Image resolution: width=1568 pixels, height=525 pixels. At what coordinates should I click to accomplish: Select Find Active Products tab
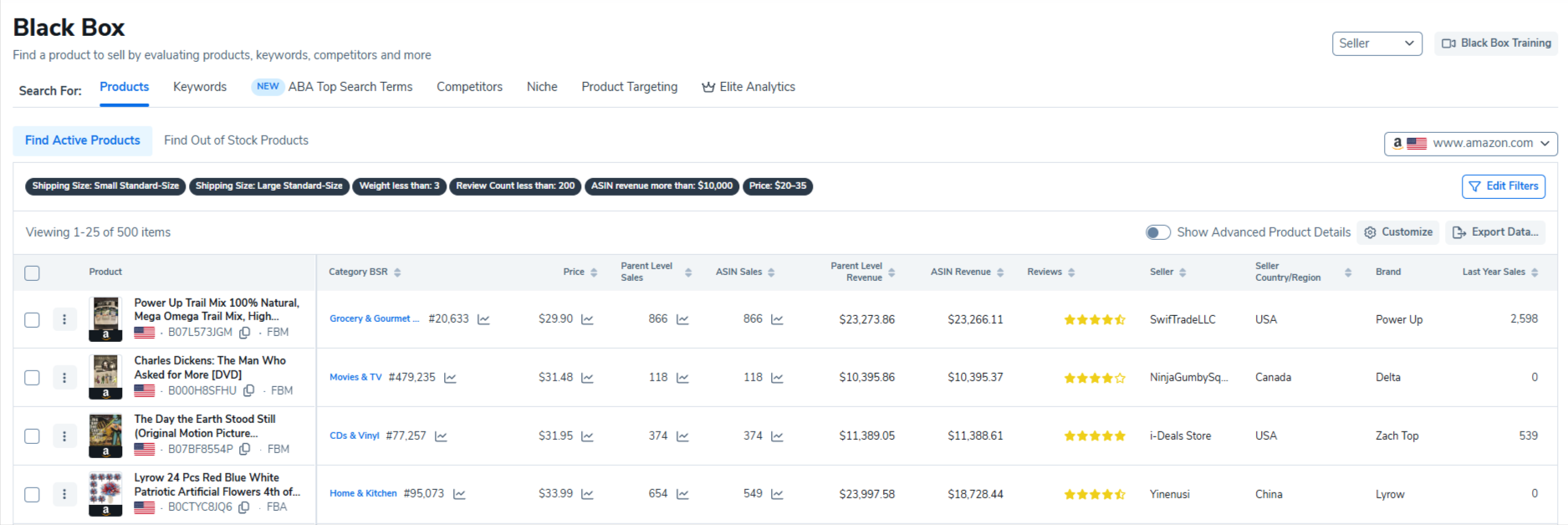(83, 140)
